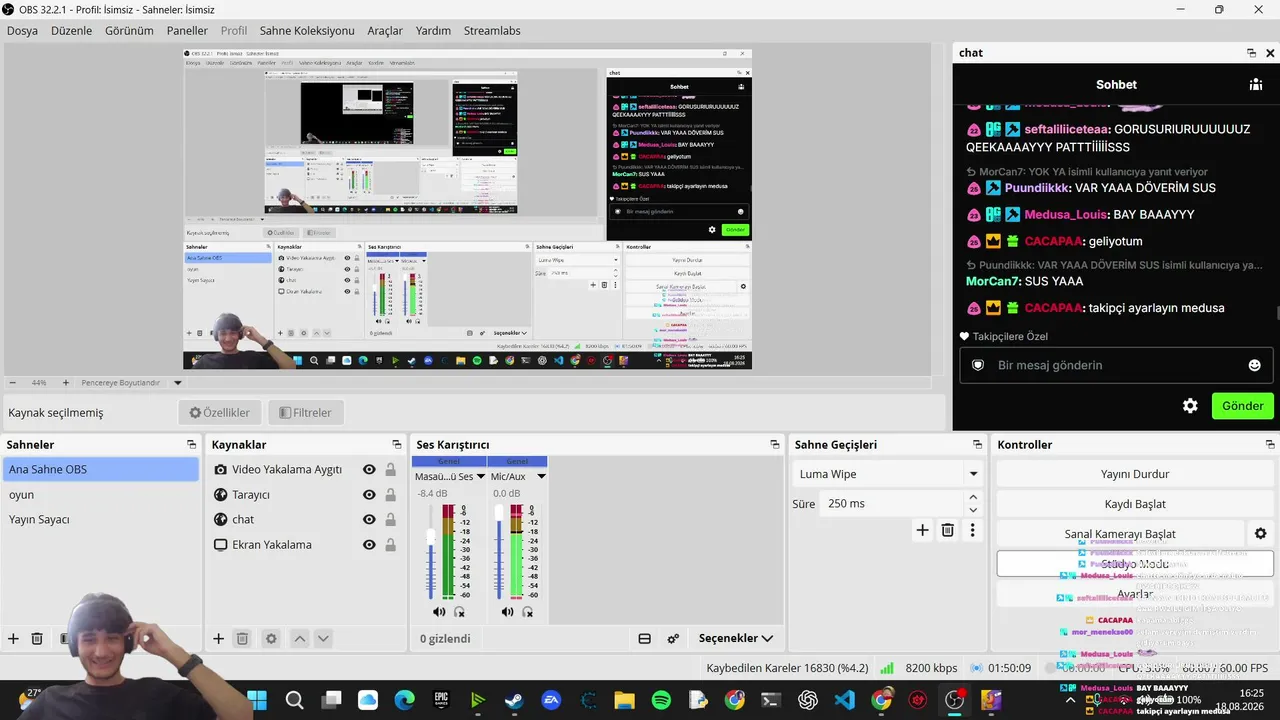Open the Görünüm menu
The image size is (1280, 720).
129,31
